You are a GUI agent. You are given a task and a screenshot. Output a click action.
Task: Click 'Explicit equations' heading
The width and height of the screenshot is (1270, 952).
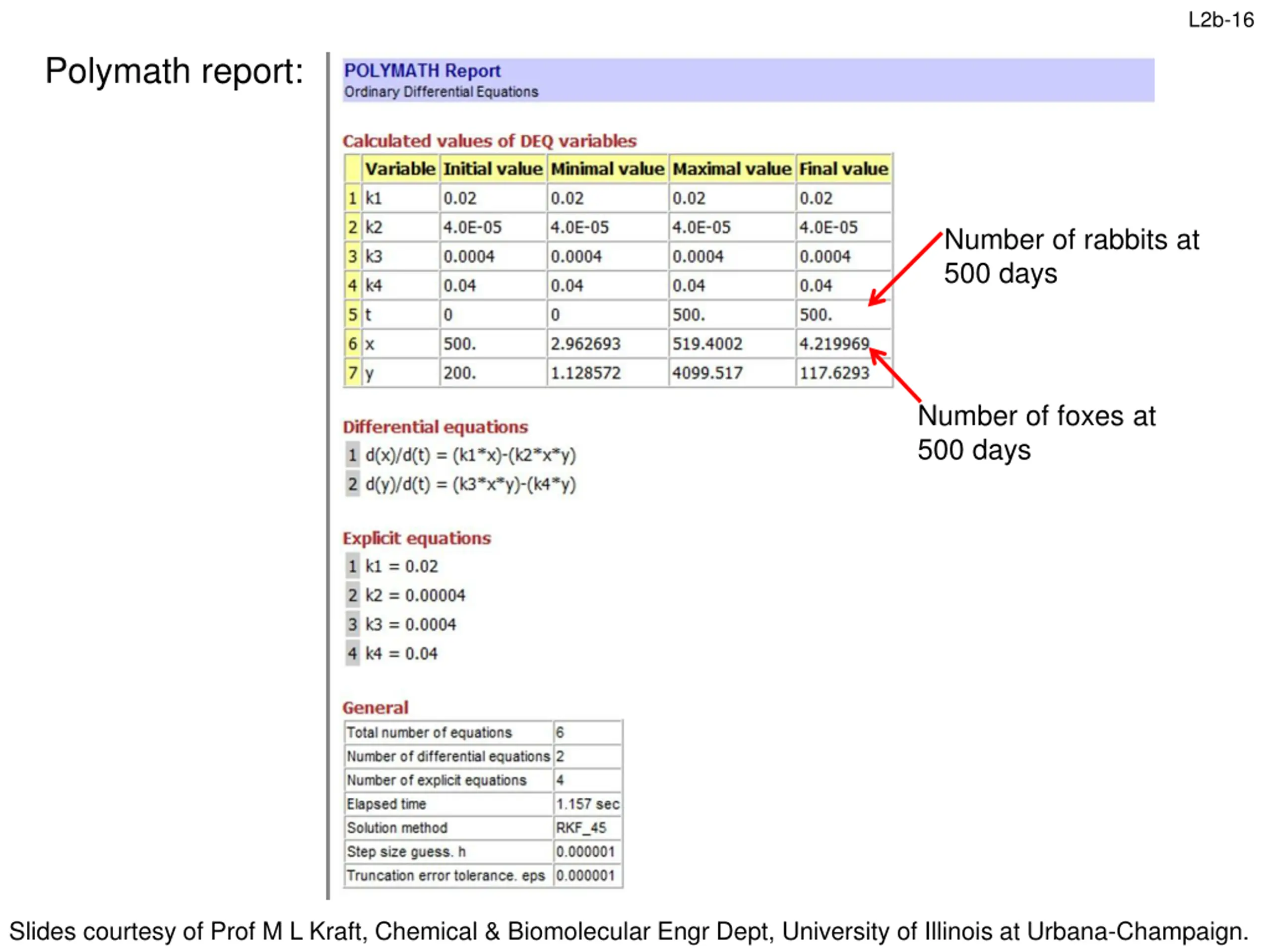pos(417,538)
